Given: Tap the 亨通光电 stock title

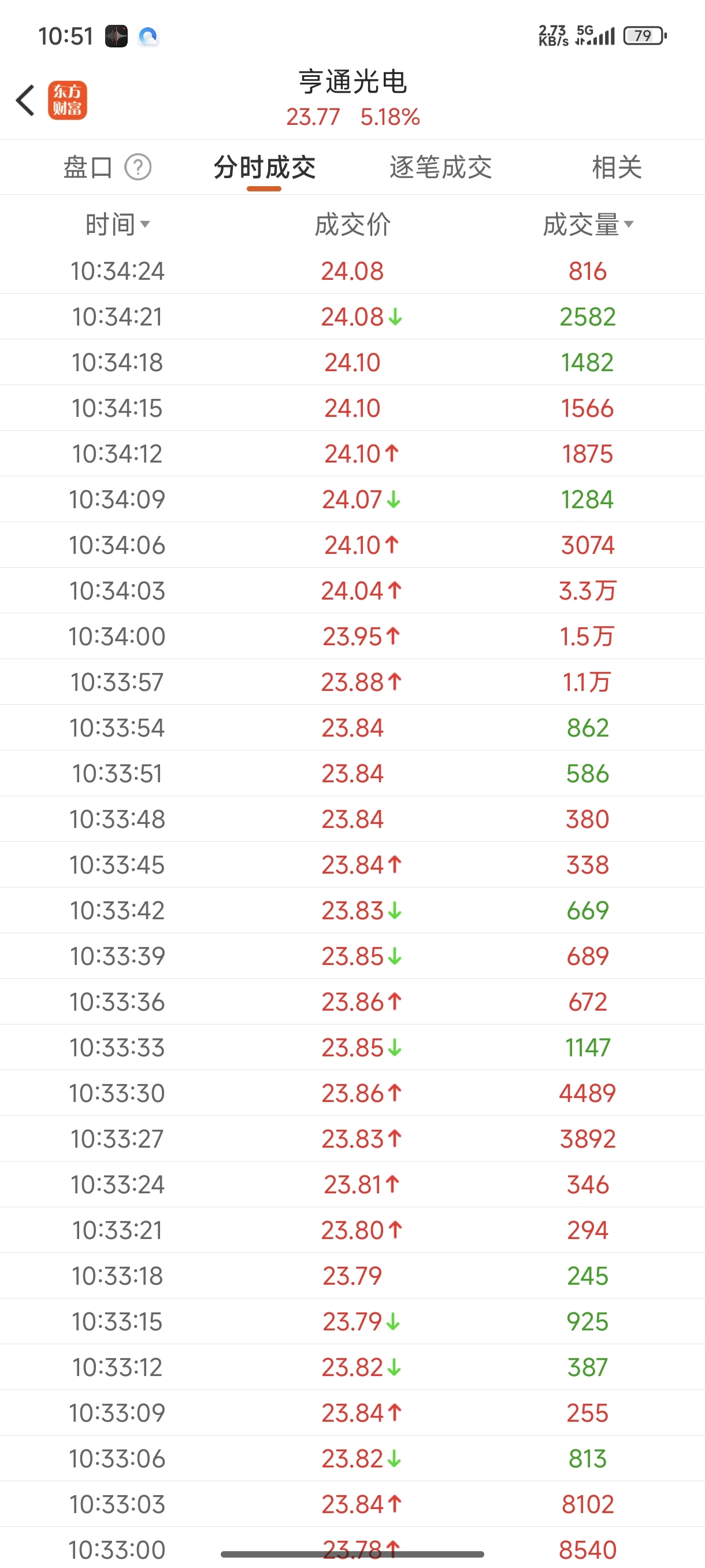Looking at the screenshot, I should [352, 82].
